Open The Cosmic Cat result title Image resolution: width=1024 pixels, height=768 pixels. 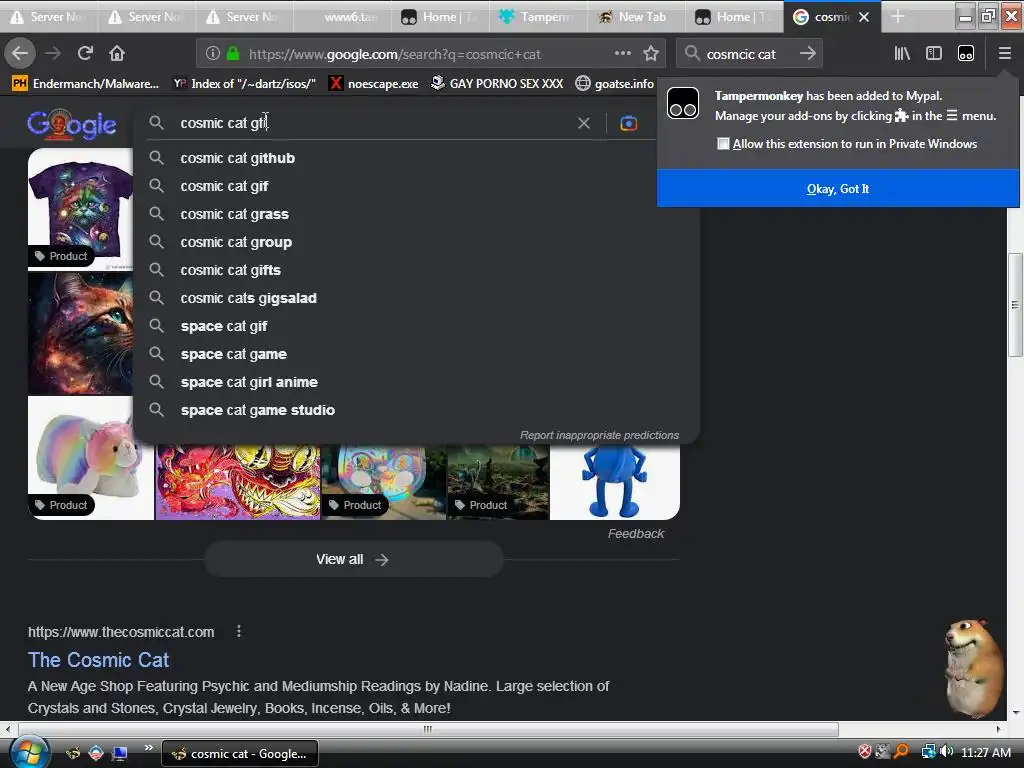[99, 660]
